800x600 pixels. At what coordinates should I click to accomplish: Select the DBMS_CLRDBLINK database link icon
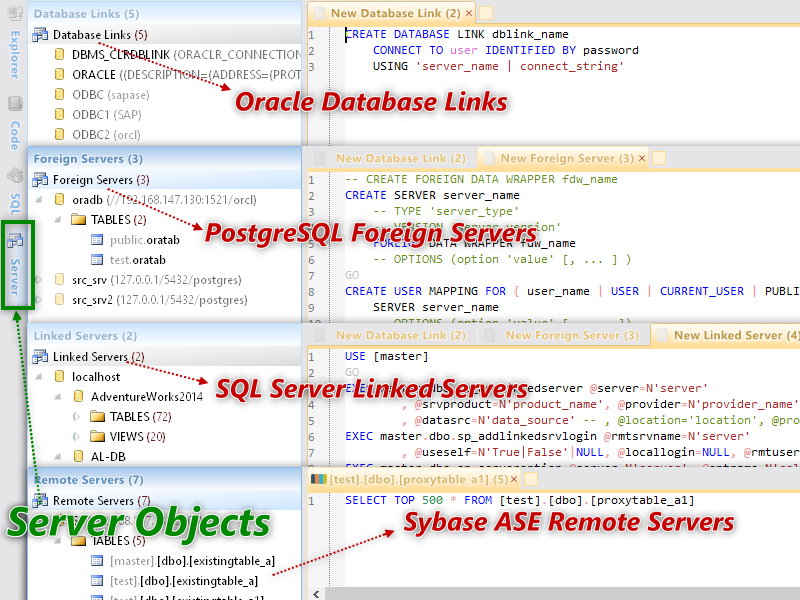coord(60,54)
